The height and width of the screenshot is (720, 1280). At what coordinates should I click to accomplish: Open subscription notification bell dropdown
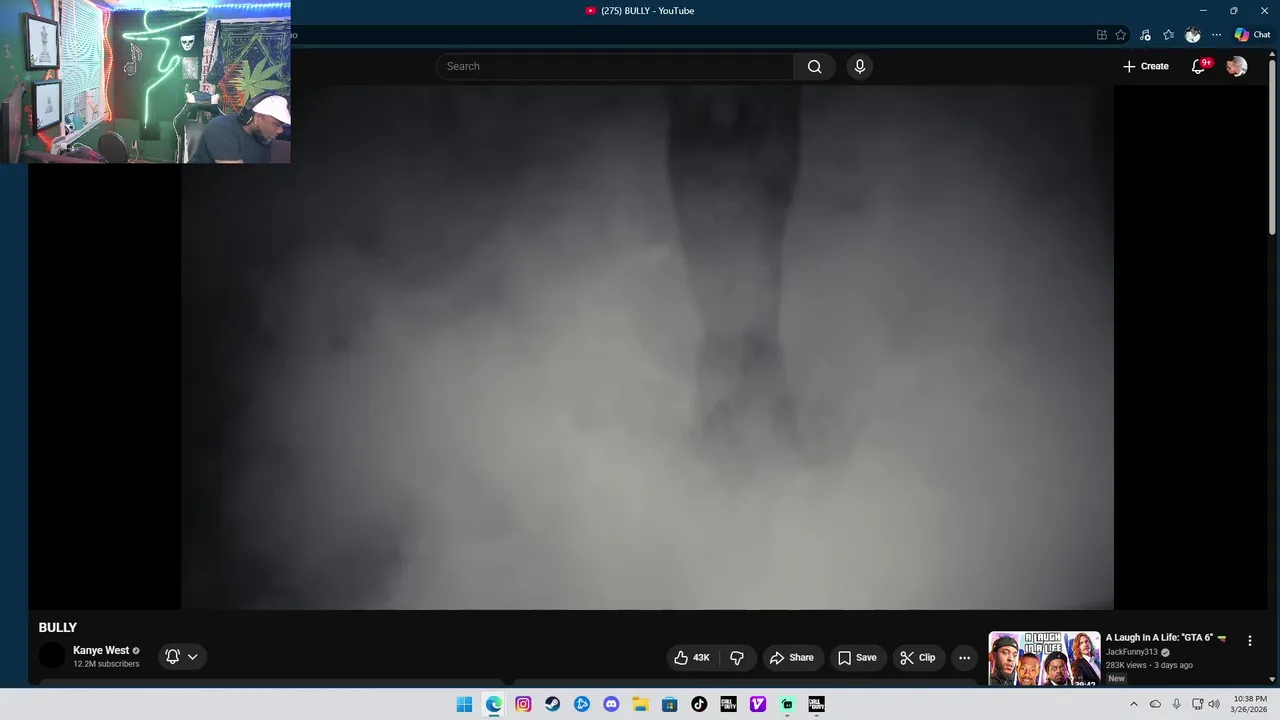click(x=182, y=656)
